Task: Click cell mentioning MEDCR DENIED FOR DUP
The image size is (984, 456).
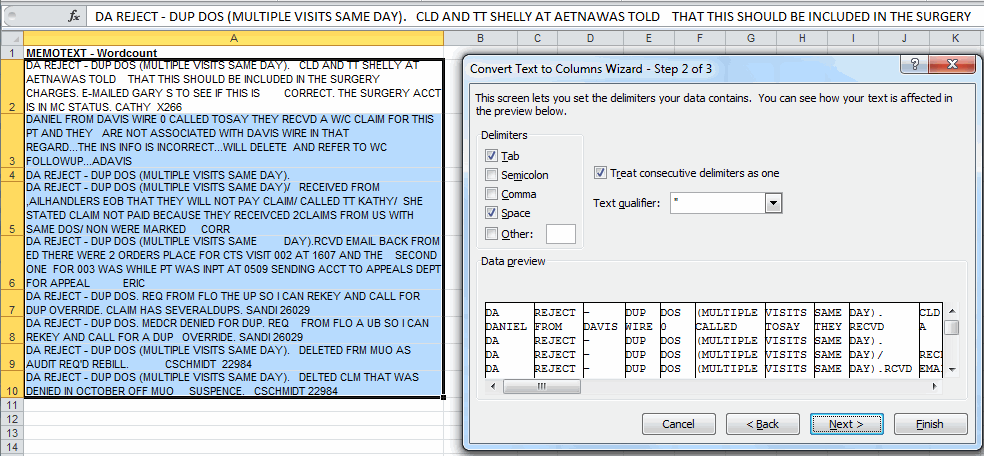Action: tap(233, 331)
